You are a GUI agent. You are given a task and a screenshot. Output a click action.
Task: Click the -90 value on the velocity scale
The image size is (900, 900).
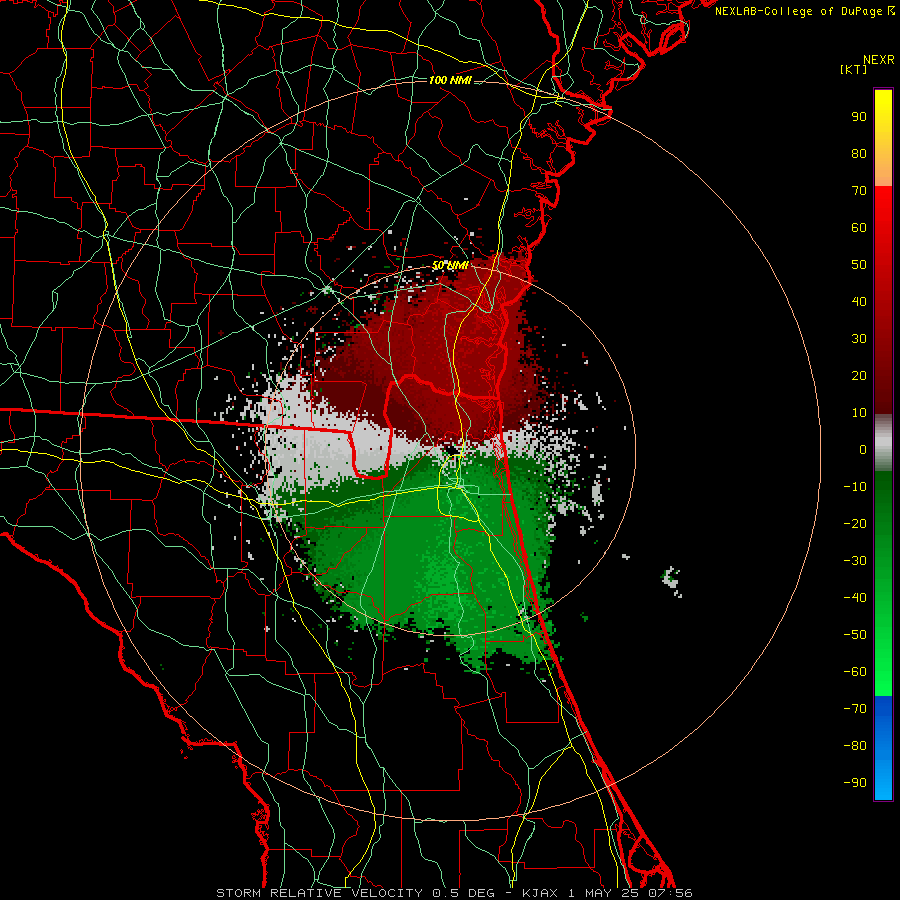pyautogui.click(x=855, y=782)
